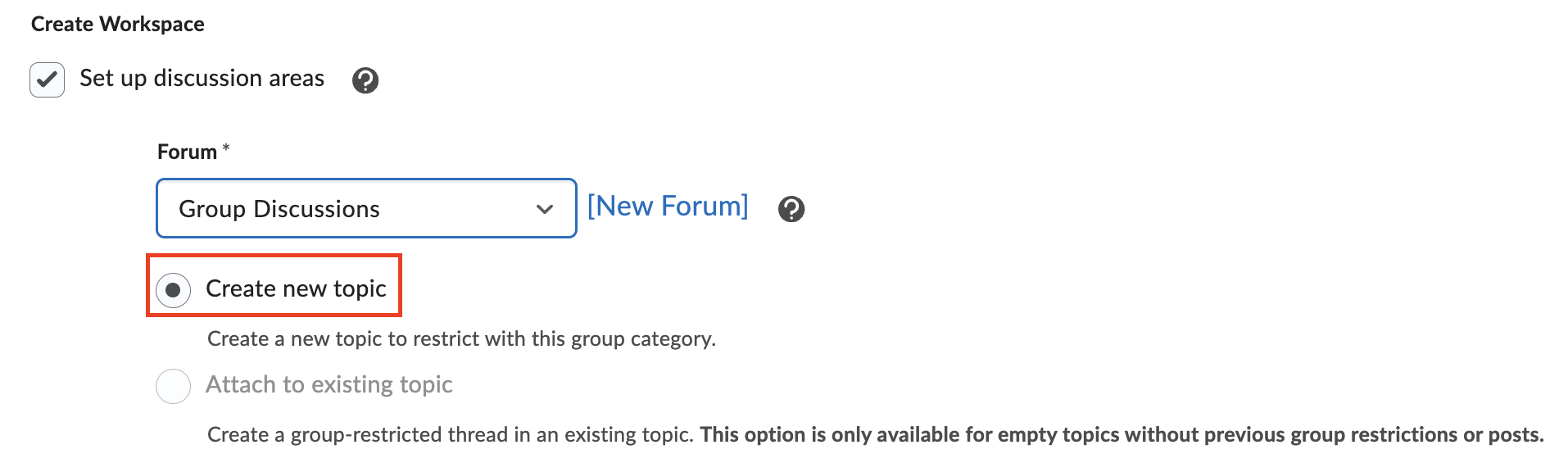Click the Create new topic label text
The height and width of the screenshot is (472, 1568).
click(x=296, y=288)
